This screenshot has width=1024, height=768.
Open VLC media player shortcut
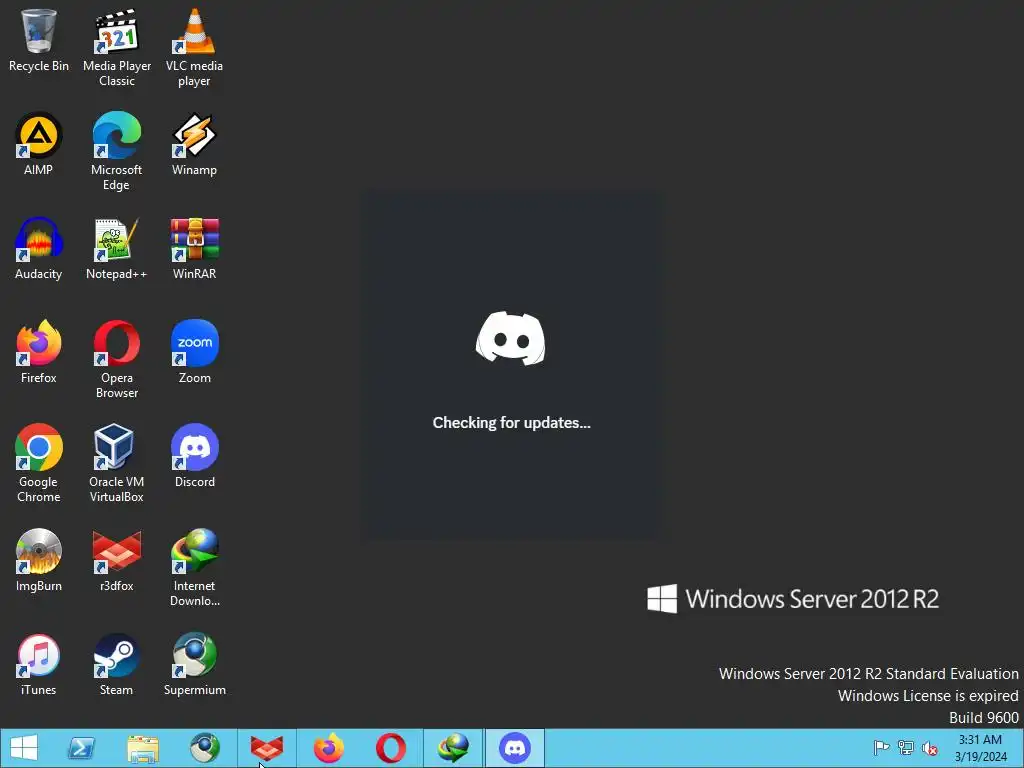195,47
